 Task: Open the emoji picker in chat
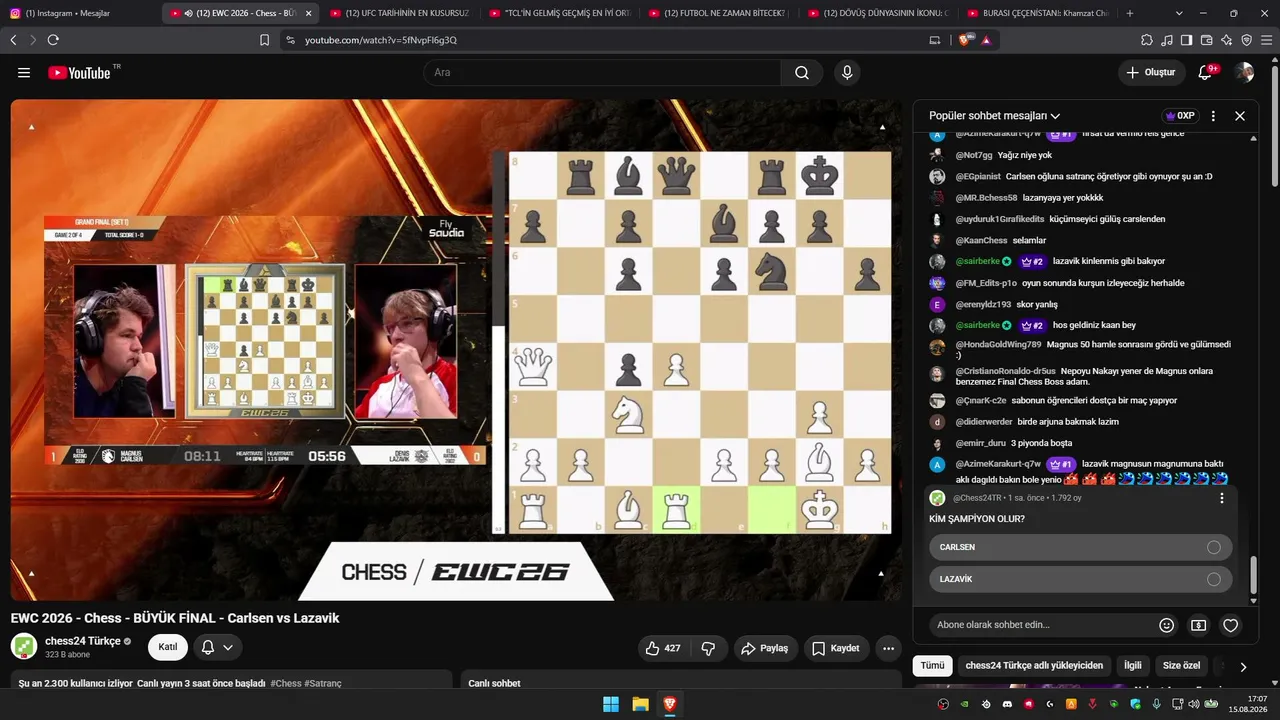(1166, 625)
